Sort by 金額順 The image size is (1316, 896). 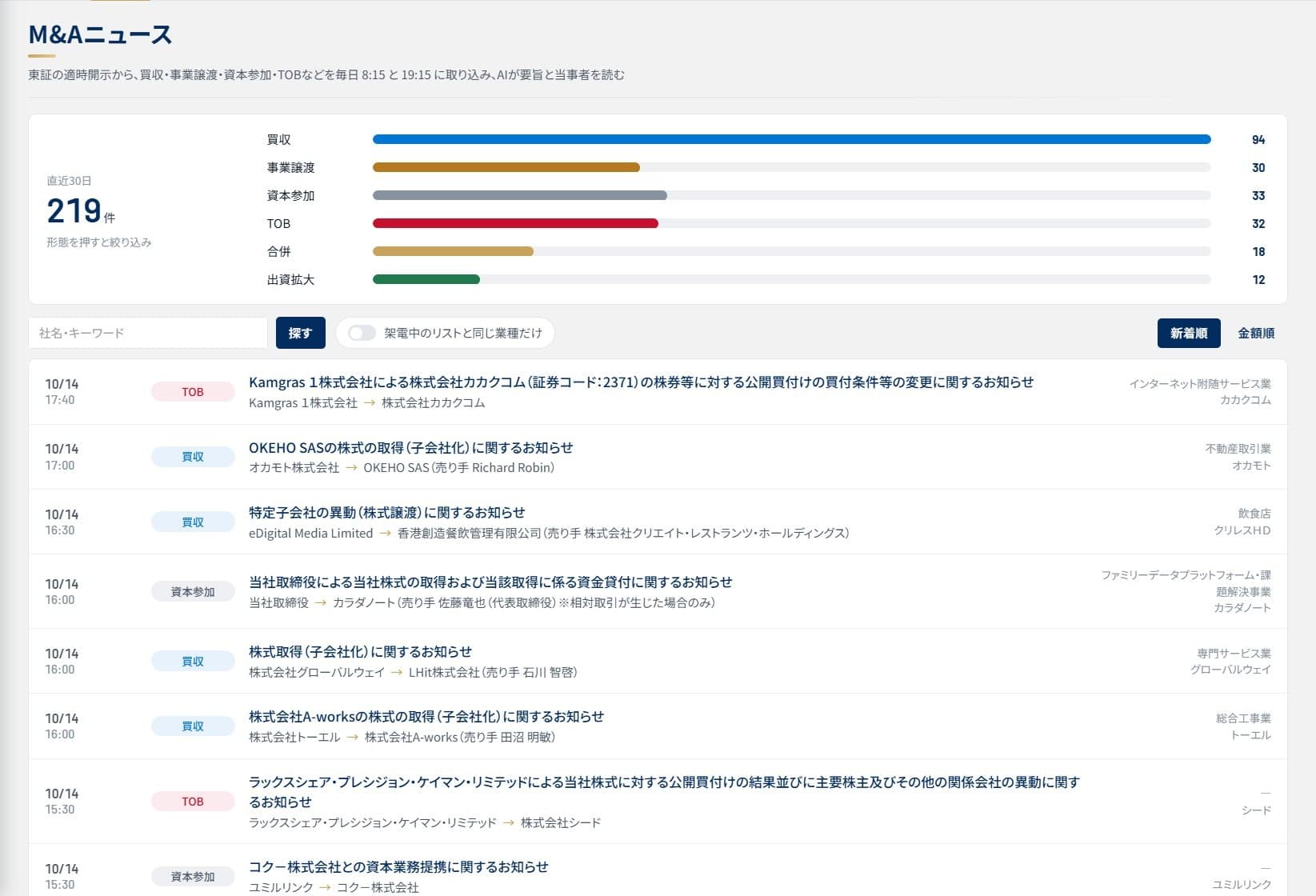pos(1256,333)
